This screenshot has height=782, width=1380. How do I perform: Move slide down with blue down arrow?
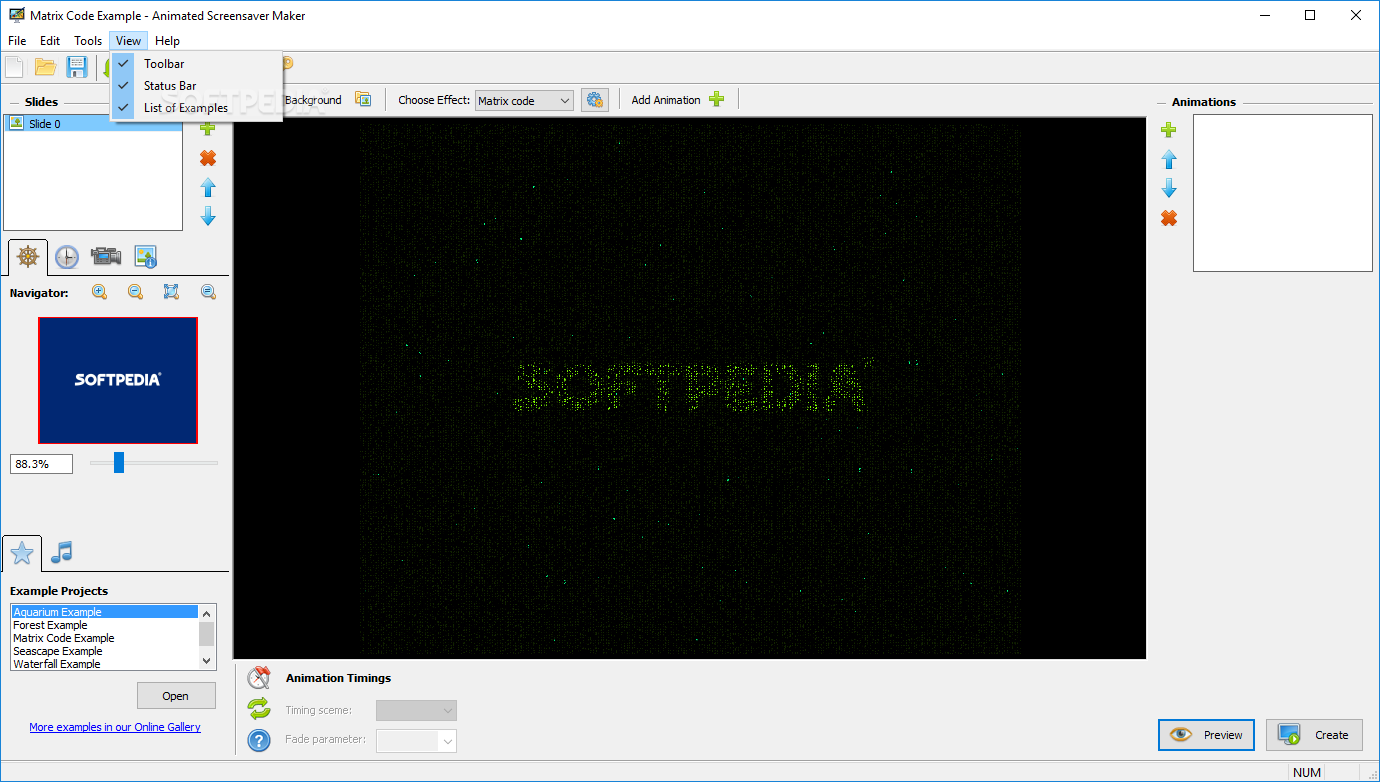[x=208, y=215]
